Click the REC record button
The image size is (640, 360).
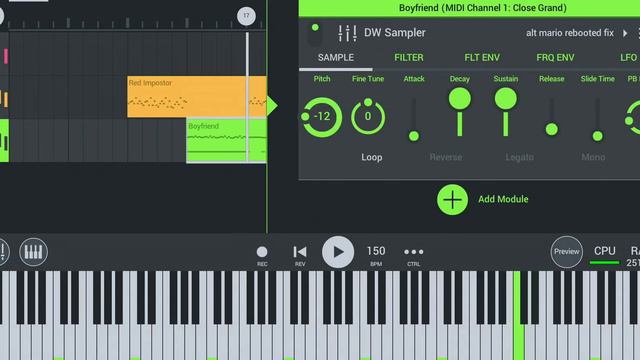(x=262, y=252)
